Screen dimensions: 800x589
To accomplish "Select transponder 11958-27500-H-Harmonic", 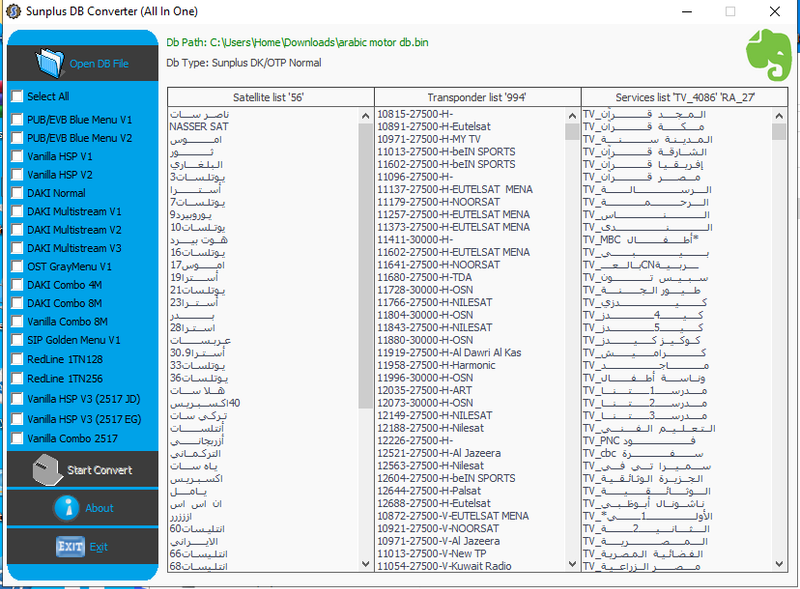I will 436,365.
